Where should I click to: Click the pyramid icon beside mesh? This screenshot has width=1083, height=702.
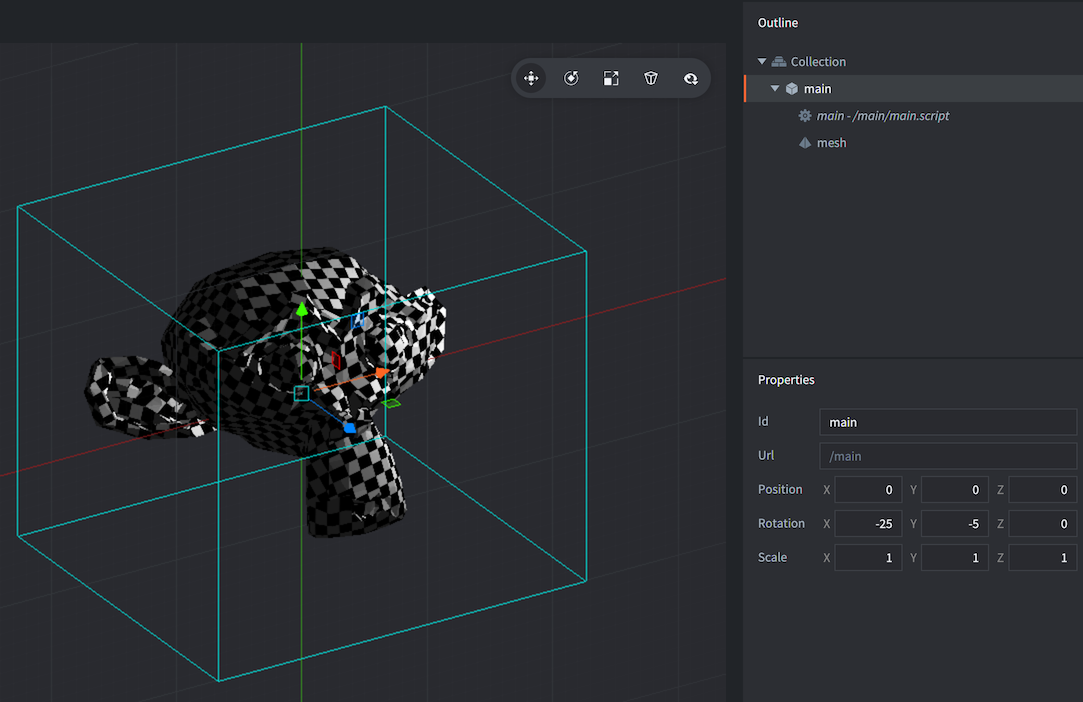[805, 142]
